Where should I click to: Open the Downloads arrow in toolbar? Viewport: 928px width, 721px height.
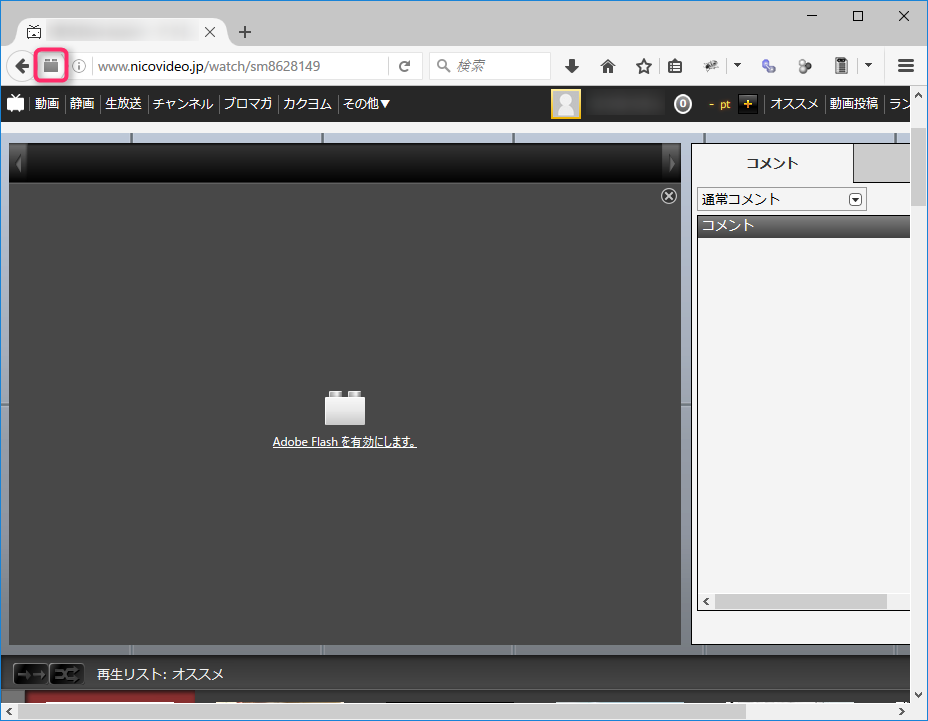coord(572,66)
